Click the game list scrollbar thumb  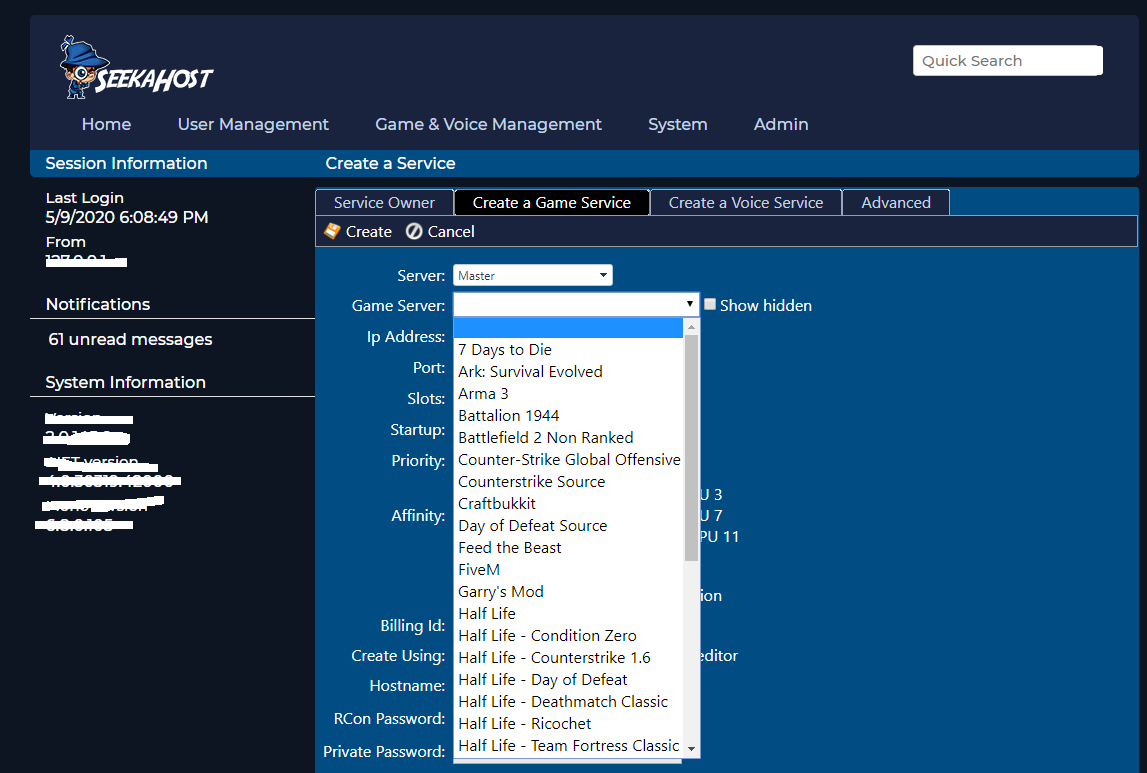691,449
